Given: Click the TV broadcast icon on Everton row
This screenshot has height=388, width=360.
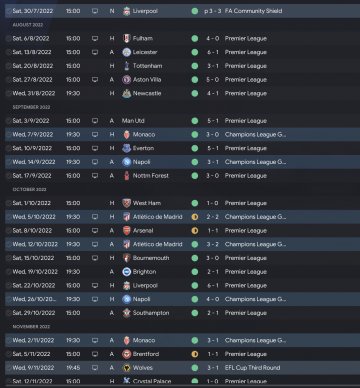Looking at the screenshot, I should [x=95, y=148].
